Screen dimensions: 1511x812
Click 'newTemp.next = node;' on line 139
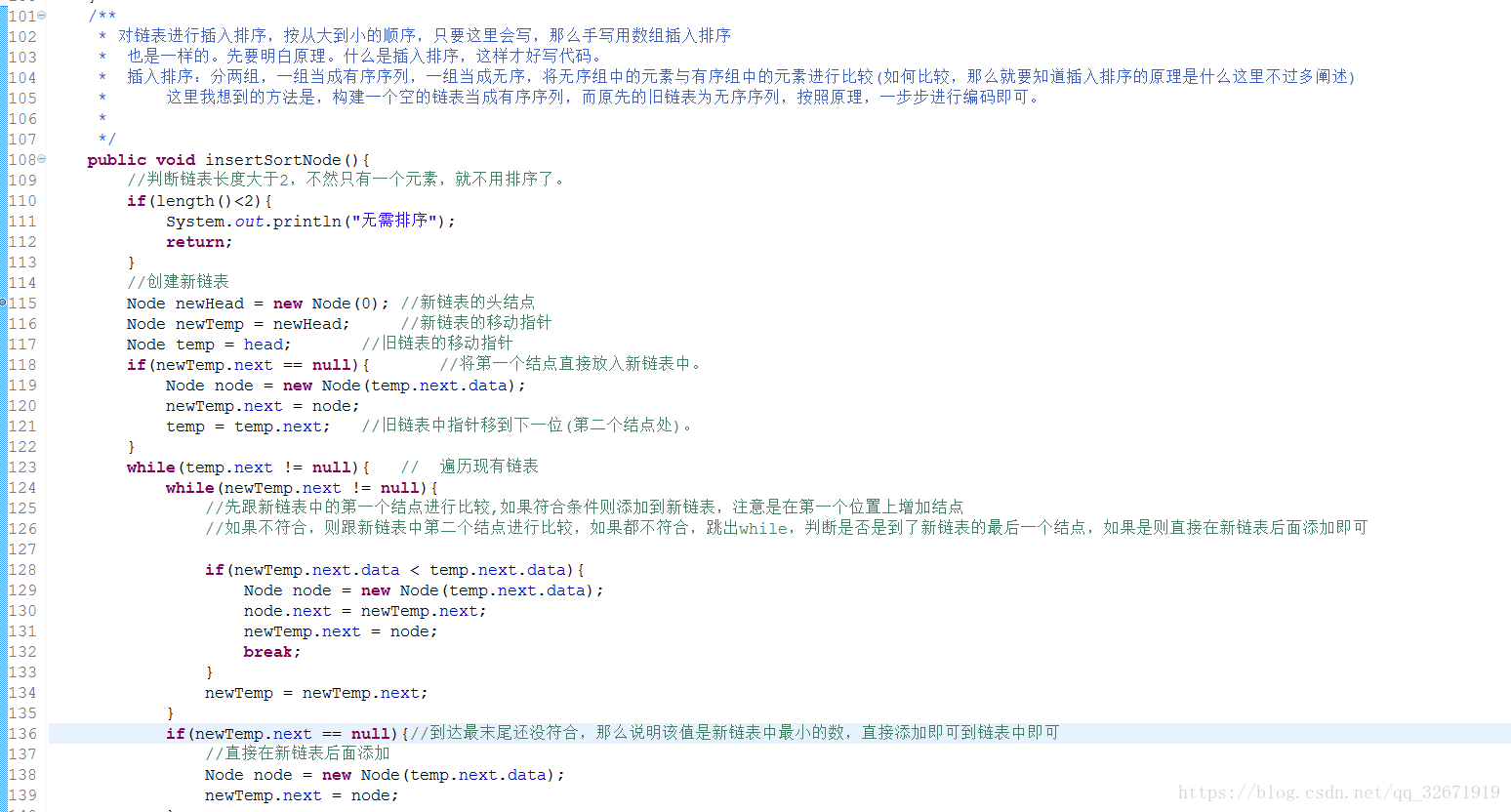coord(302,795)
